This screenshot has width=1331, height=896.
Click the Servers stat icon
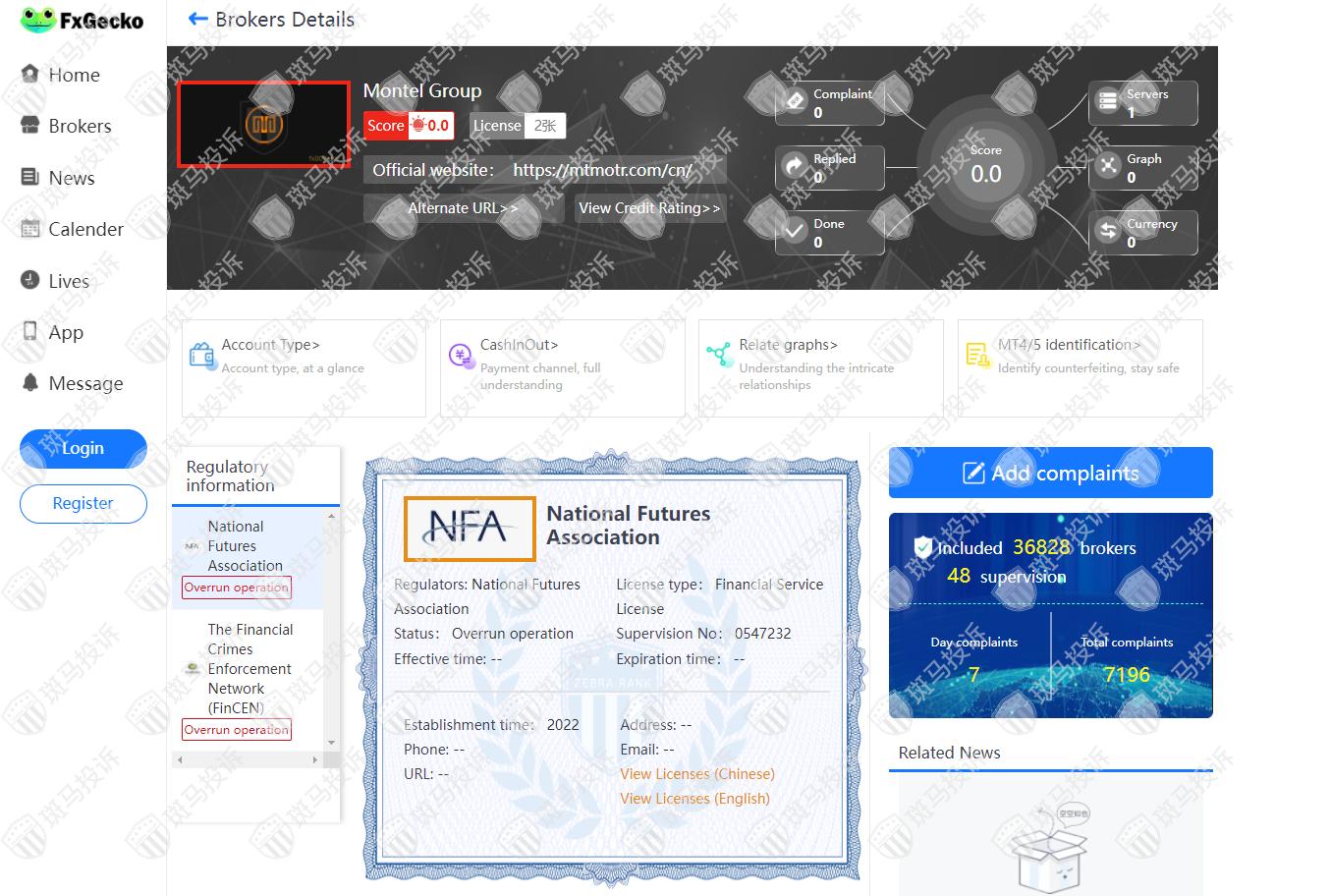point(1108,102)
